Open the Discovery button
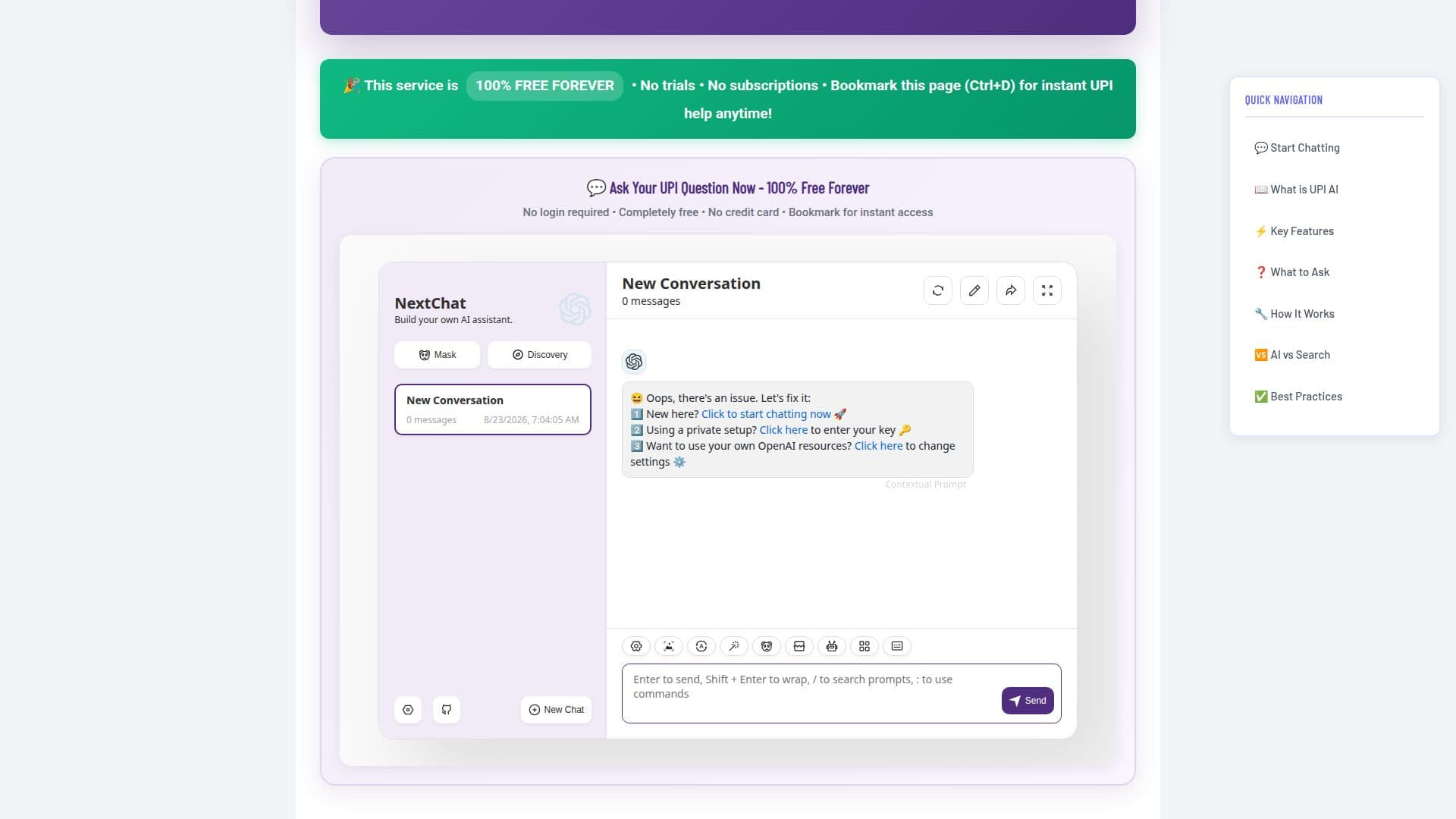Screen dimensions: 1456x819 coord(539,355)
